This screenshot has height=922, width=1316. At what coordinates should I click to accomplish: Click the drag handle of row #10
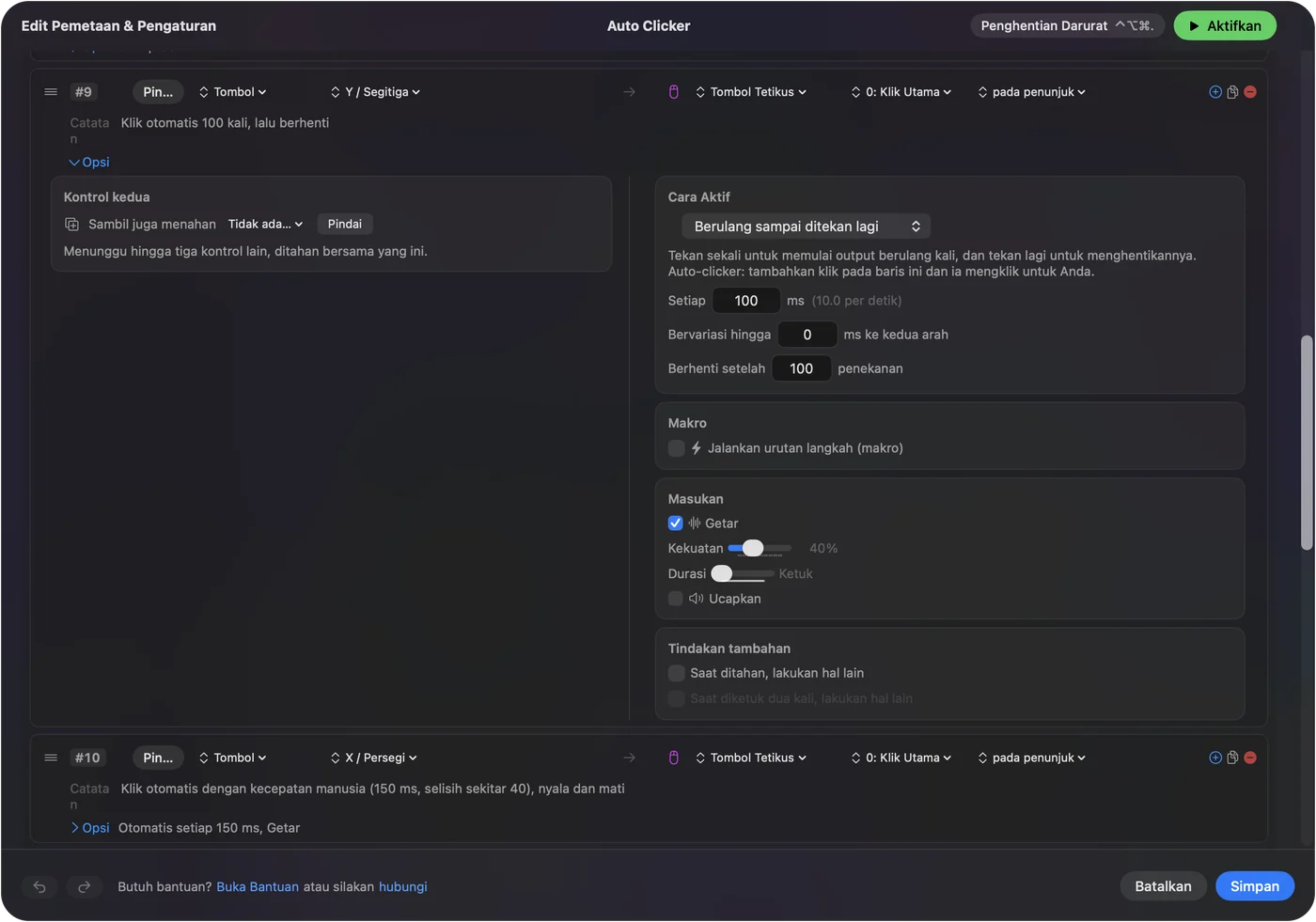point(51,758)
